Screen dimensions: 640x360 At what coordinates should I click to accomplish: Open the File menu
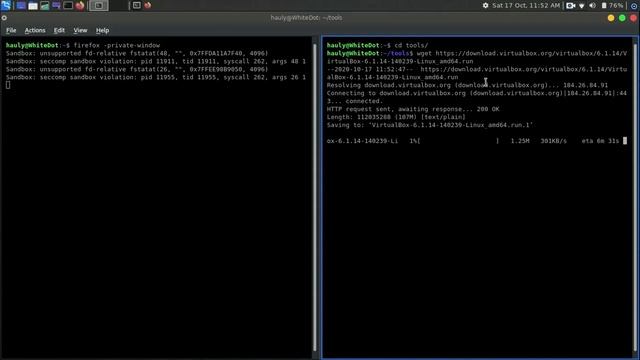point(11,30)
